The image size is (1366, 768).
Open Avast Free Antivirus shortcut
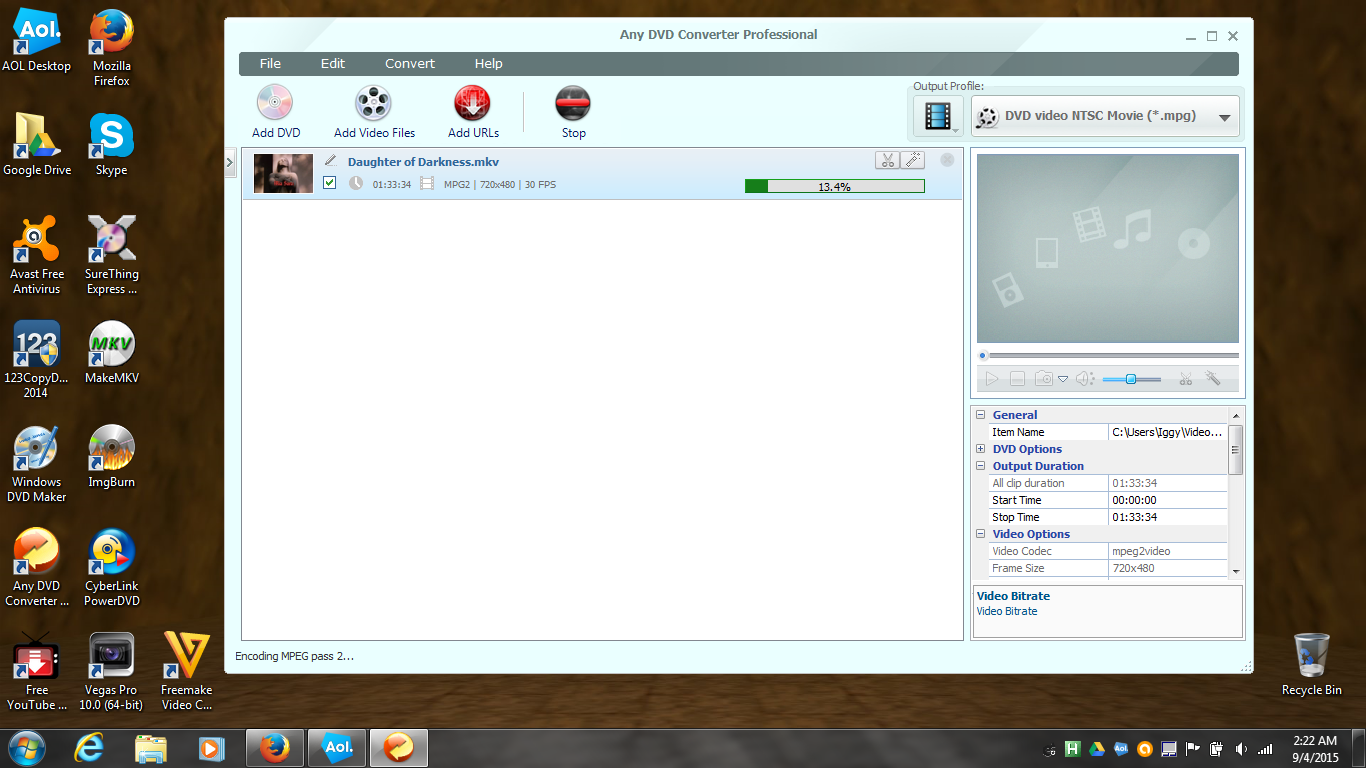pyautogui.click(x=36, y=256)
